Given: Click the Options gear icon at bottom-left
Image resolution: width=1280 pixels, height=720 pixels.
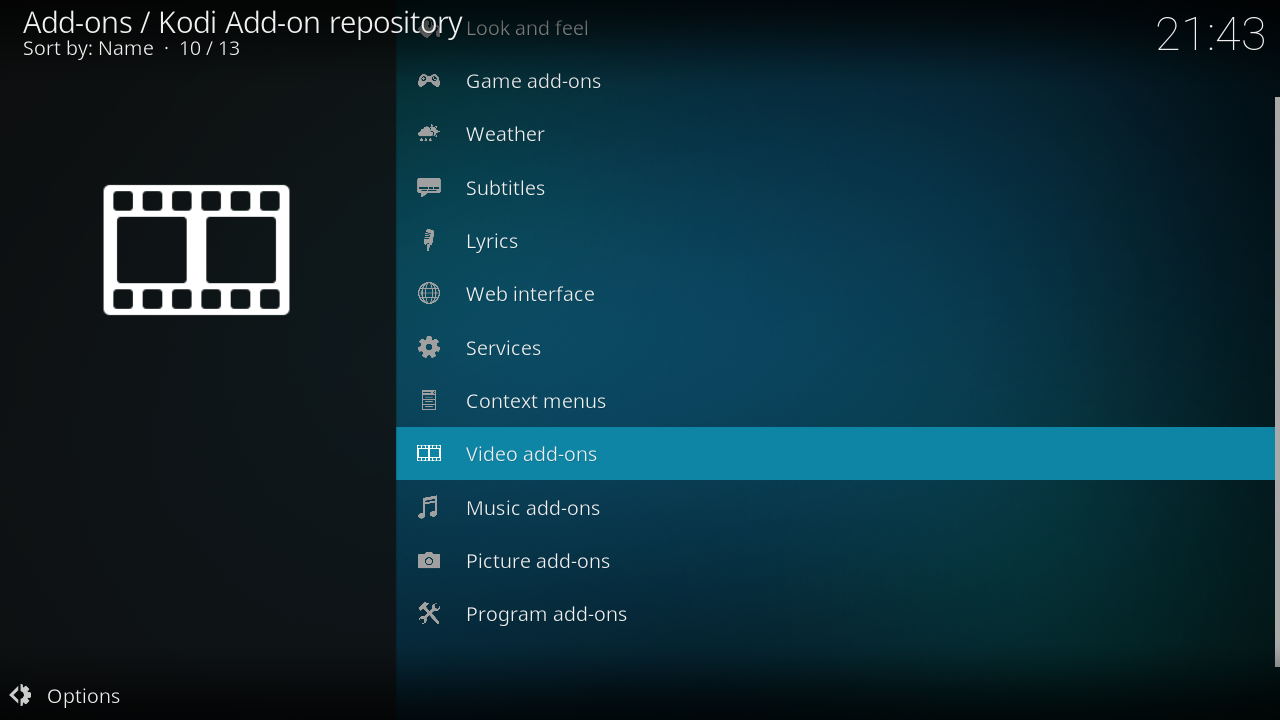Looking at the screenshot, I should pyautogui.click(x=20, y=696).
